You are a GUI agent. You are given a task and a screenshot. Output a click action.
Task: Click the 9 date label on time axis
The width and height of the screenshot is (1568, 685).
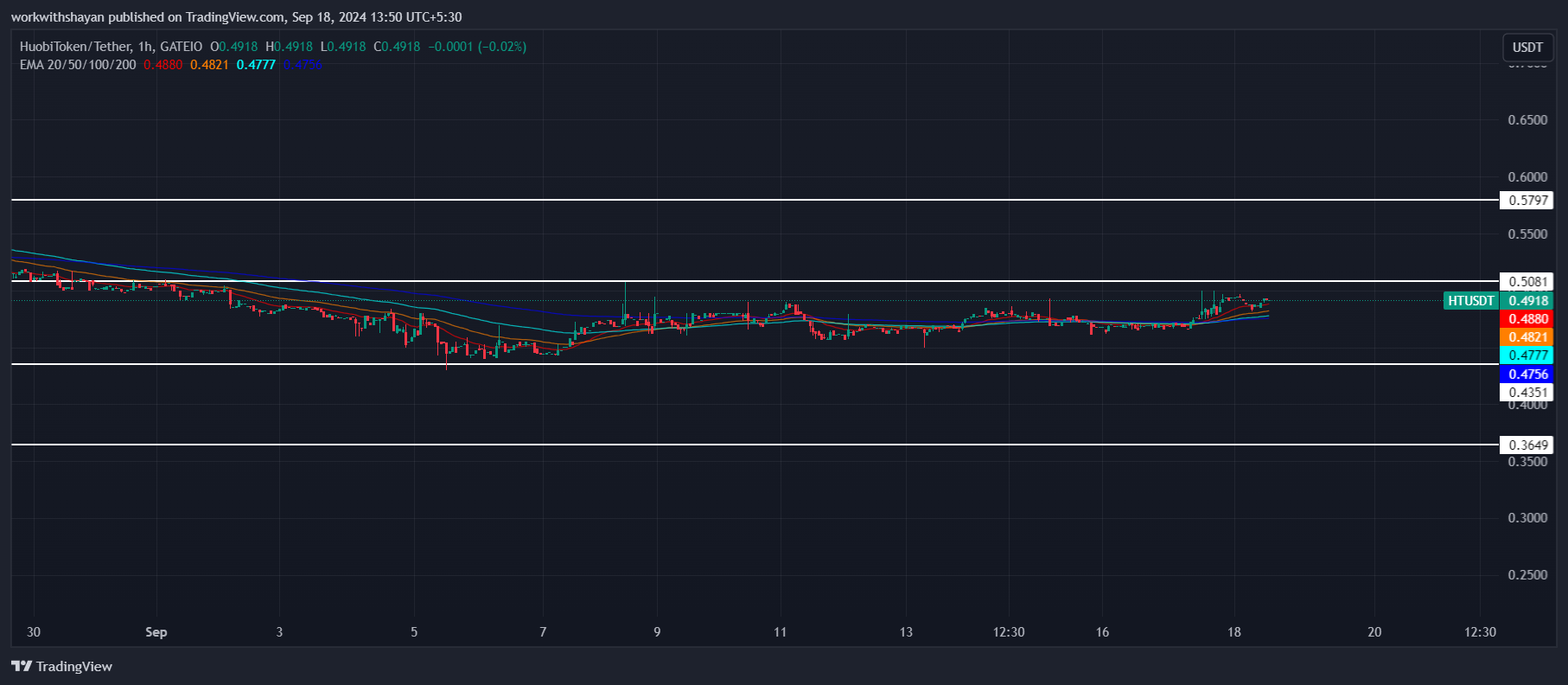coord(657,632)
